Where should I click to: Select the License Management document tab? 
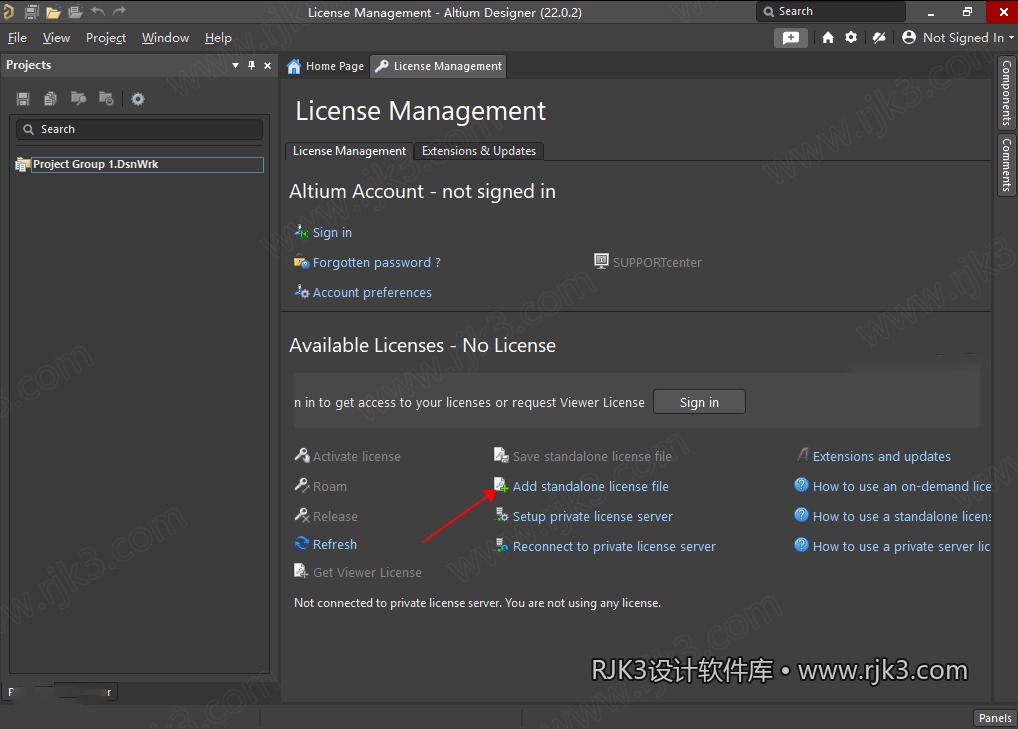click(x=438, y=66)
